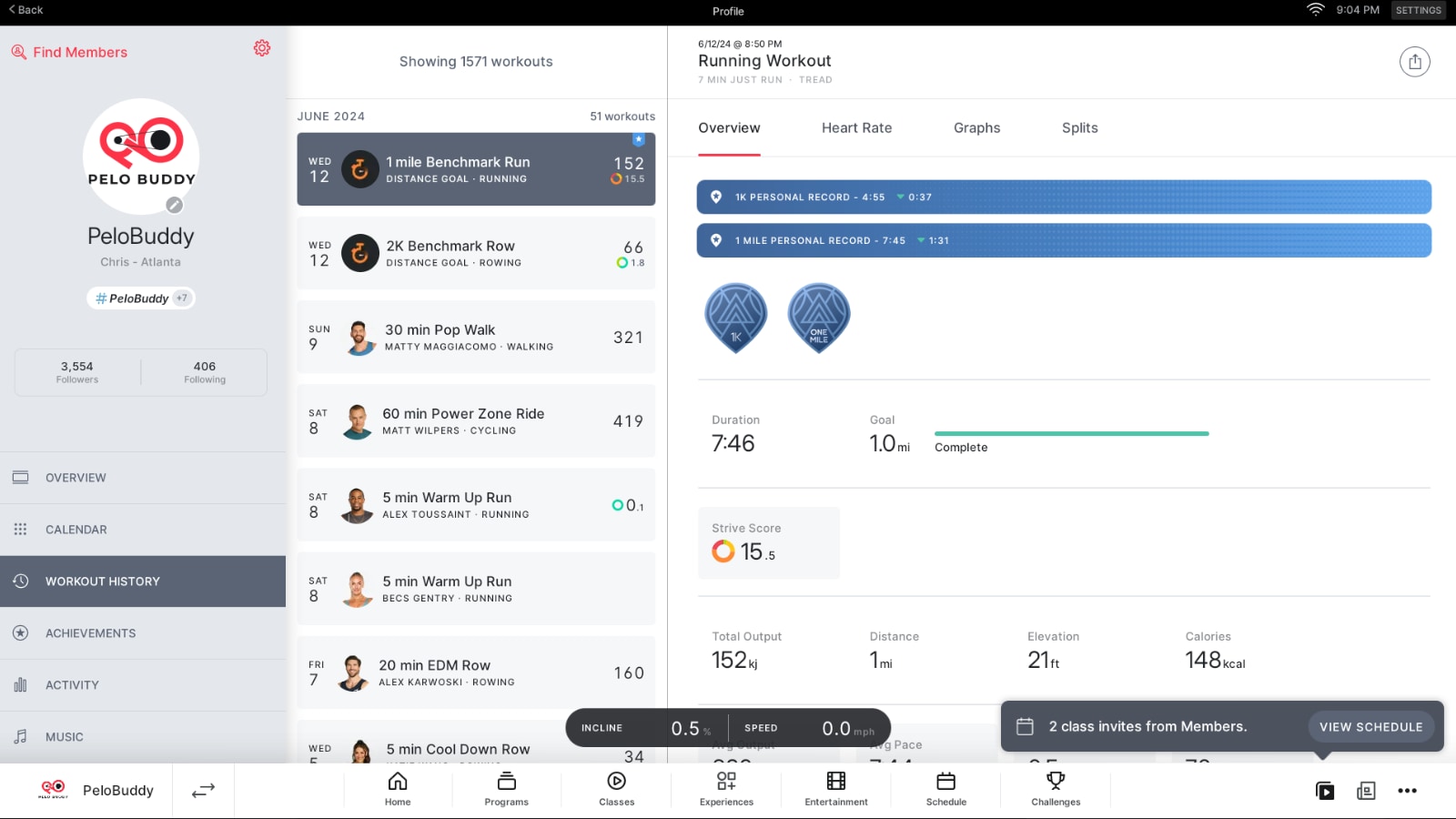Open the three-dot more menu
Viewport: 1456px width, 819px height.
tap(1407, 791)
